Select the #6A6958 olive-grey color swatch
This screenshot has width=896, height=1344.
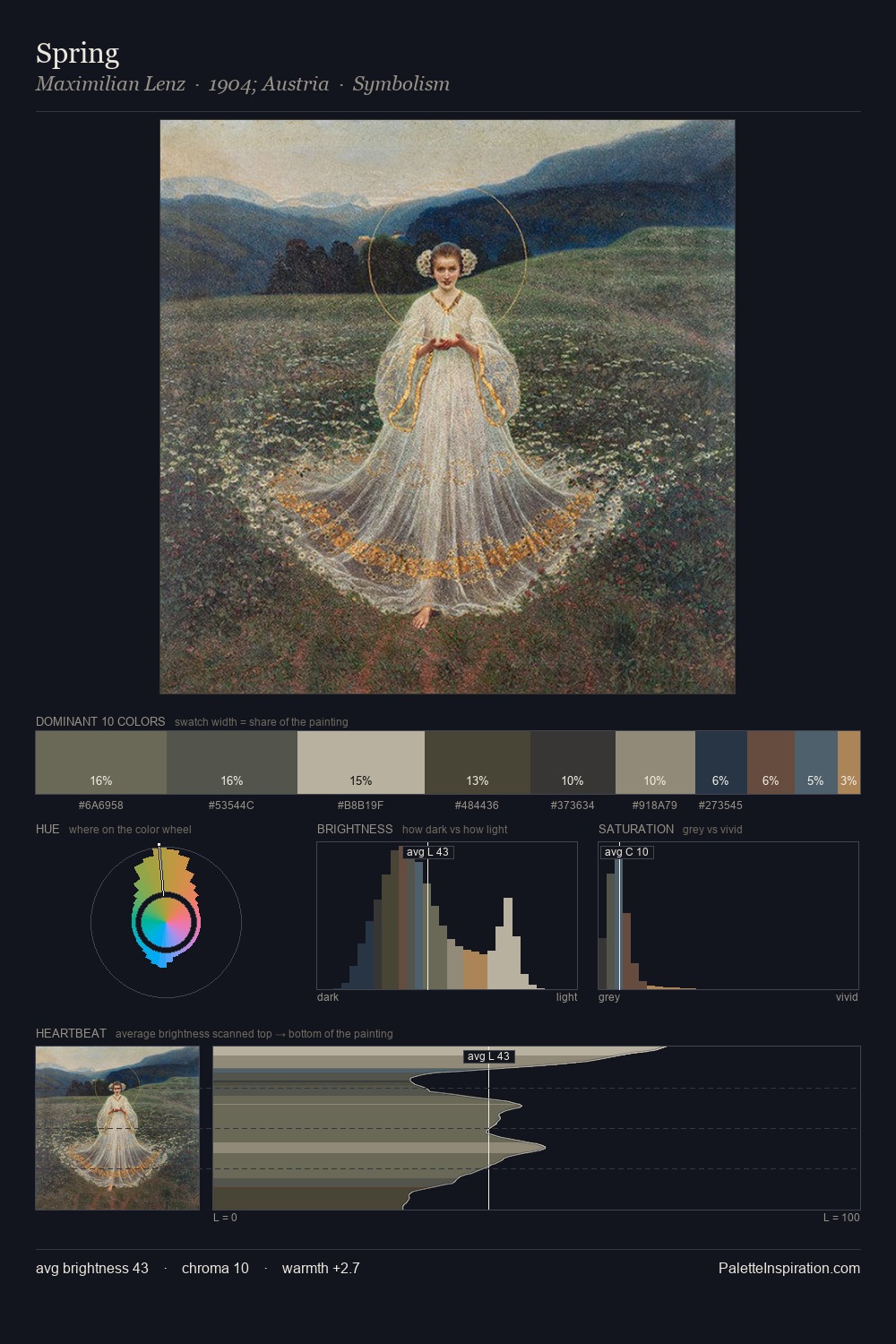[101, 762]
